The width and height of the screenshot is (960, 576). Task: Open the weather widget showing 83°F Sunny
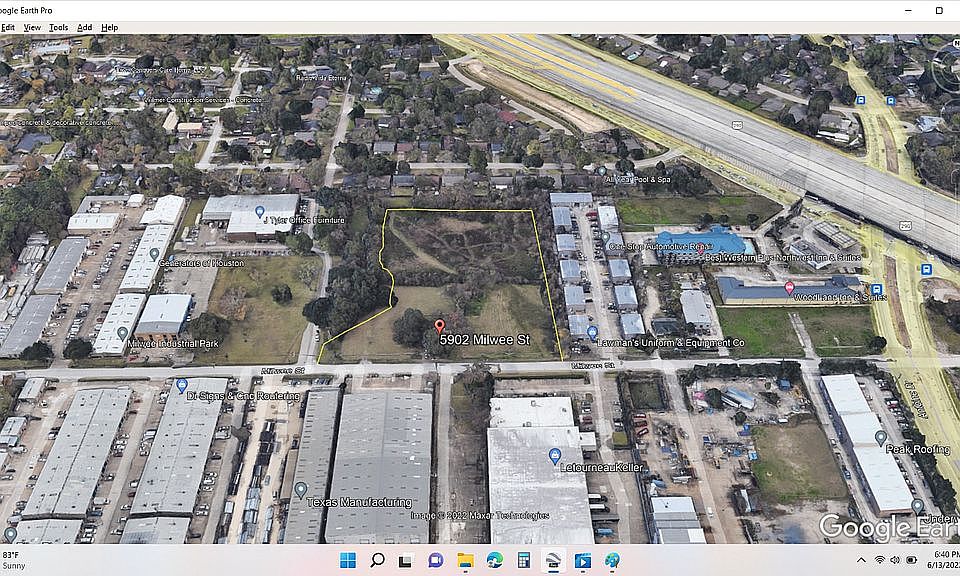pos(15,560)
